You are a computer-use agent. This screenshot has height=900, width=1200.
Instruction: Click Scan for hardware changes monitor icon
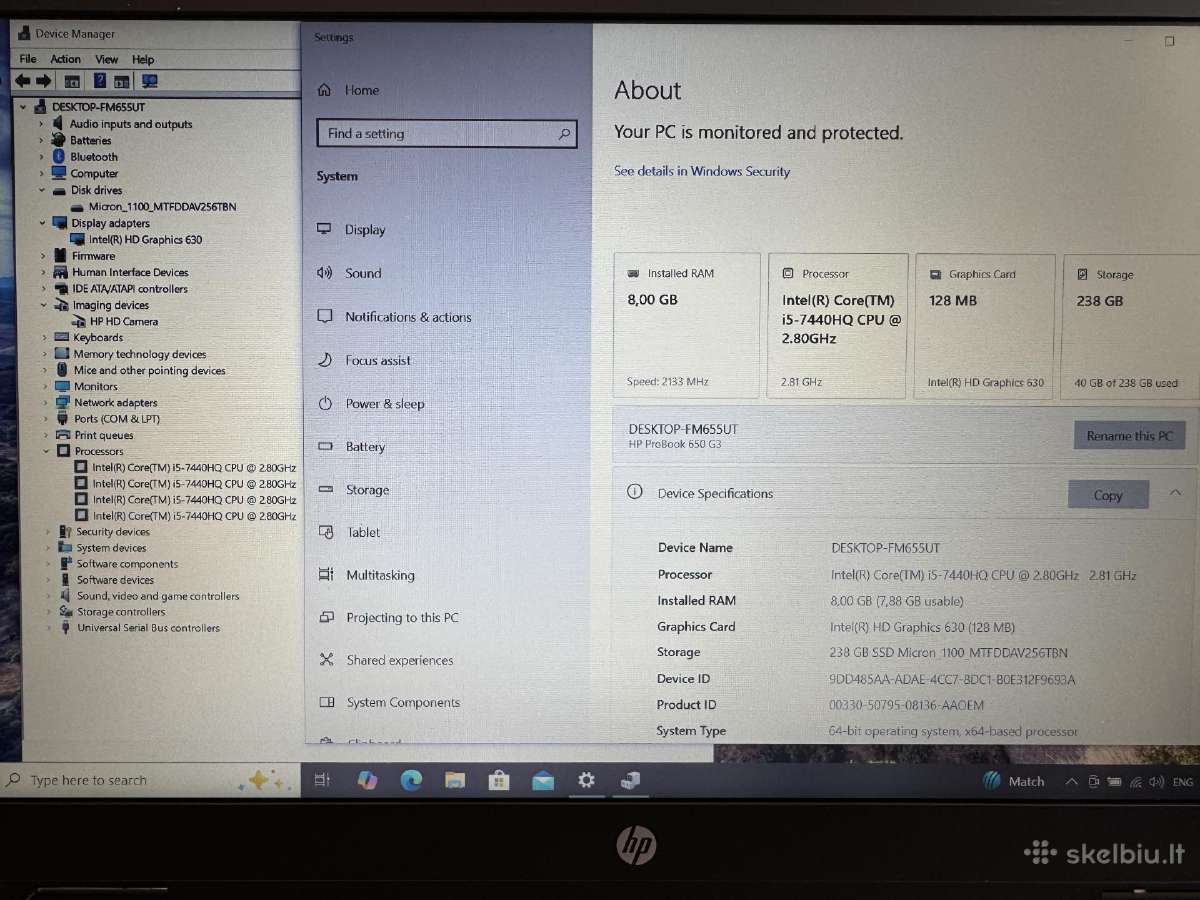point(150,81)
